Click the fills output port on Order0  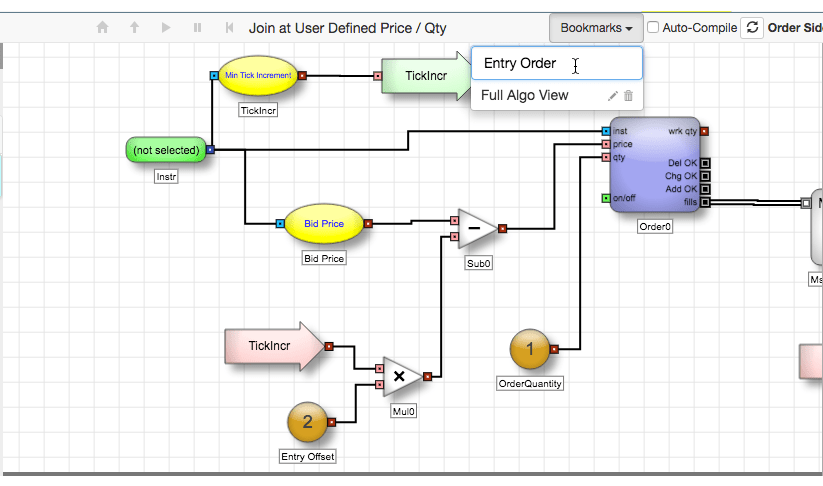coord(705,203)
